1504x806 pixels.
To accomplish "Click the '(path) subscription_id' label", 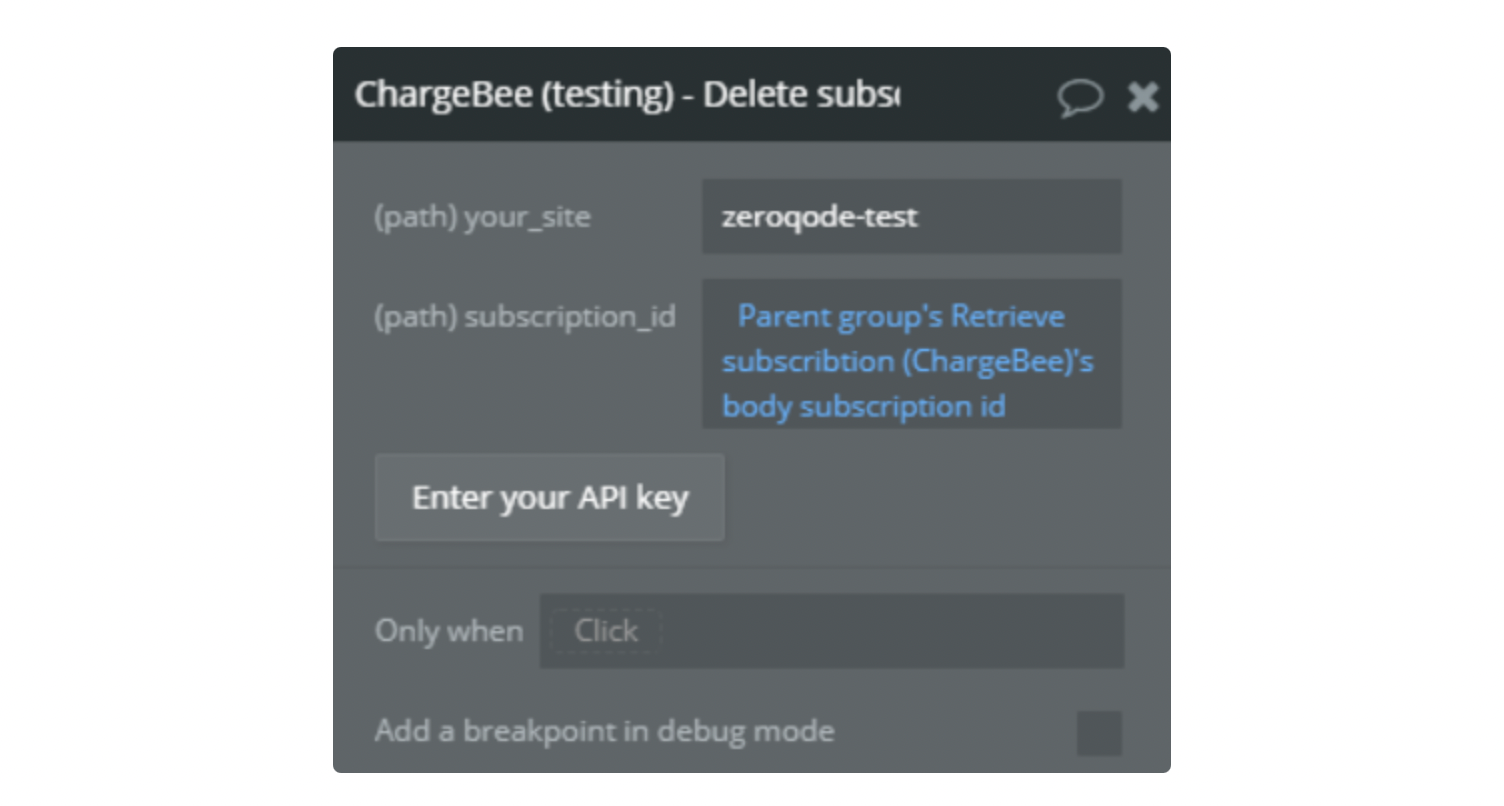I will point(526,317).
